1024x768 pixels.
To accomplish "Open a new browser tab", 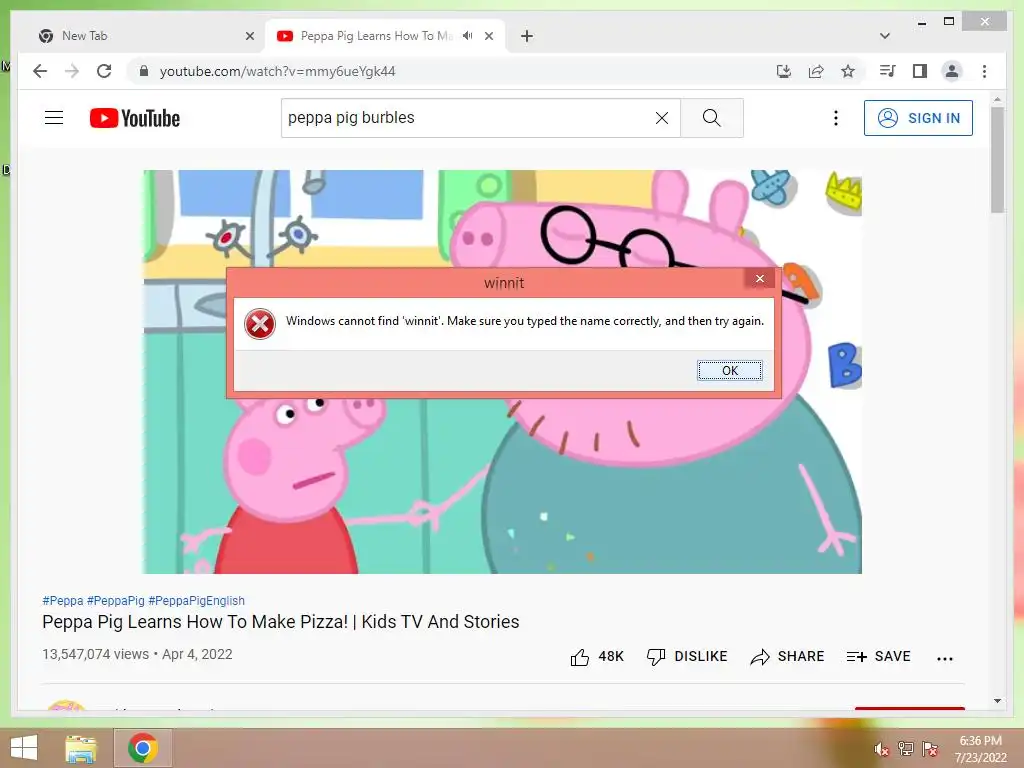I will (527, 36).
